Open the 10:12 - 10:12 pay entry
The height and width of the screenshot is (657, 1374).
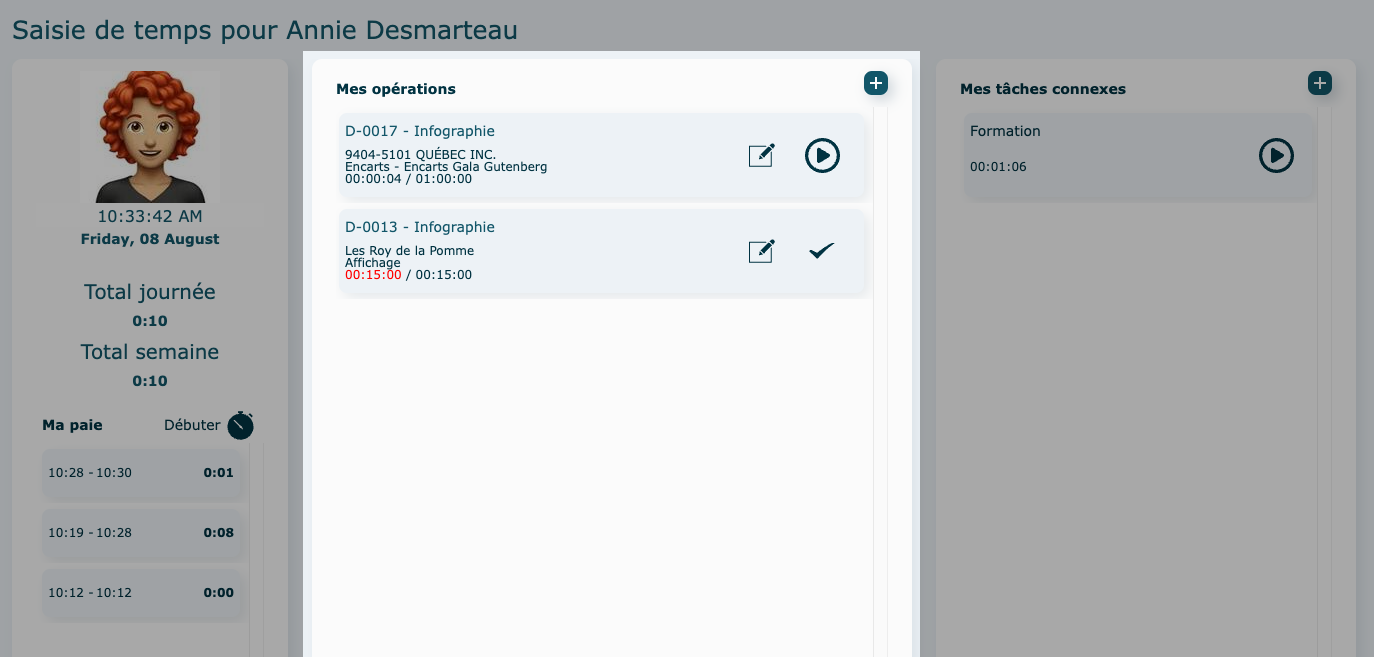(x=140, y=593)
